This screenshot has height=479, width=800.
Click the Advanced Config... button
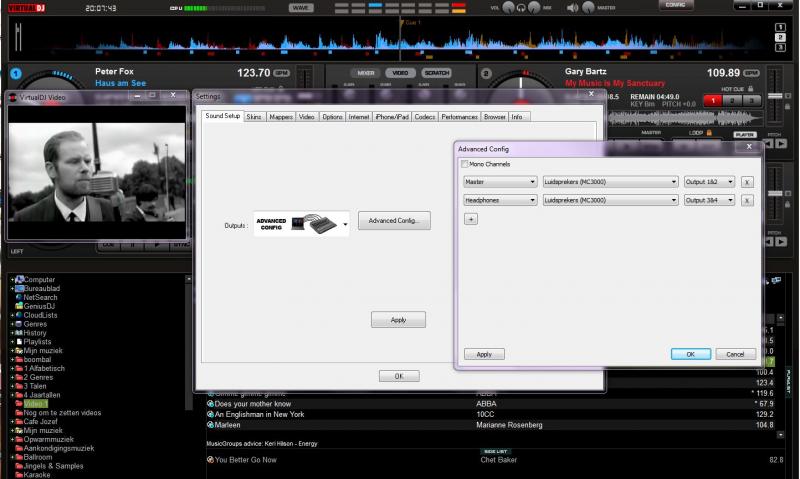(x=394, y=221)
